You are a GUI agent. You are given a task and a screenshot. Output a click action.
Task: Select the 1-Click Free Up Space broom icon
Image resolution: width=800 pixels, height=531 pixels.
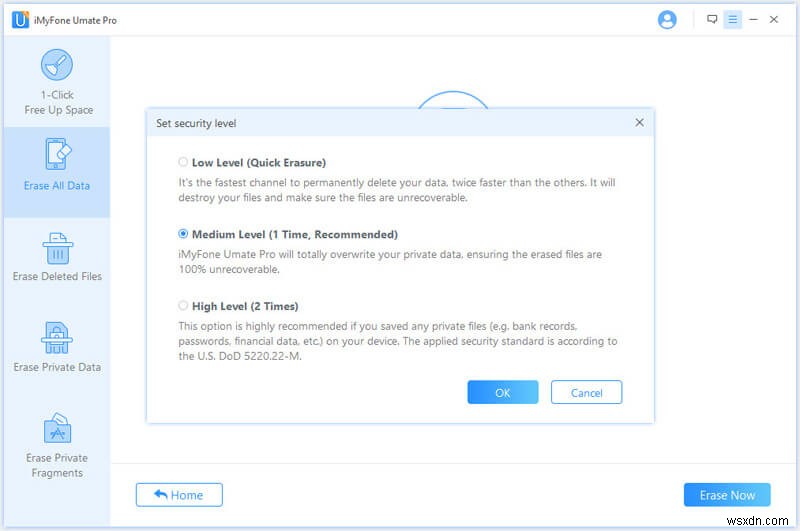click(x=57, y=65)
